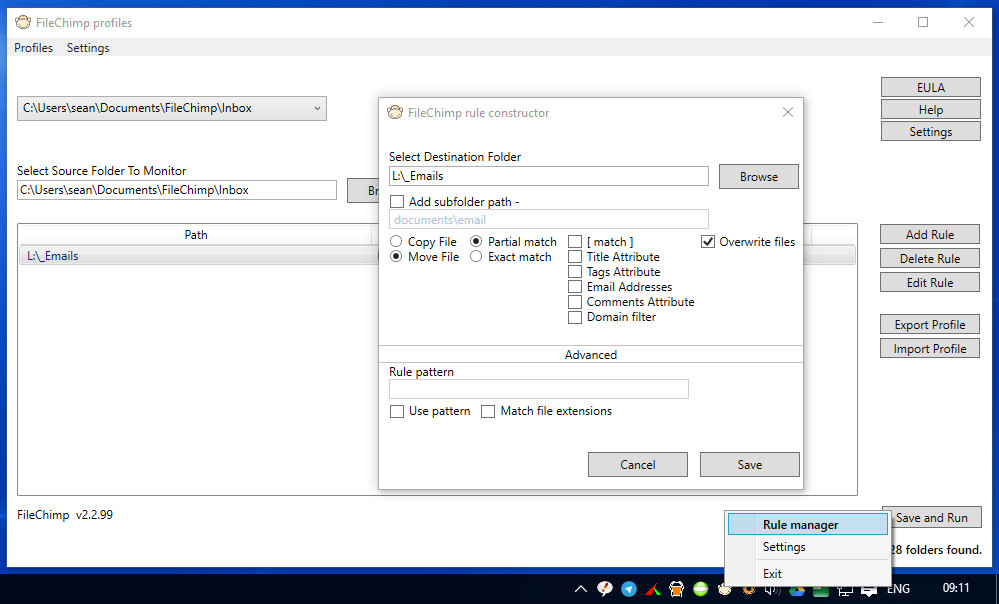Expand the profile folder dropdown
The width and height of the screenshot is (999, 604).
pos(172,108)
